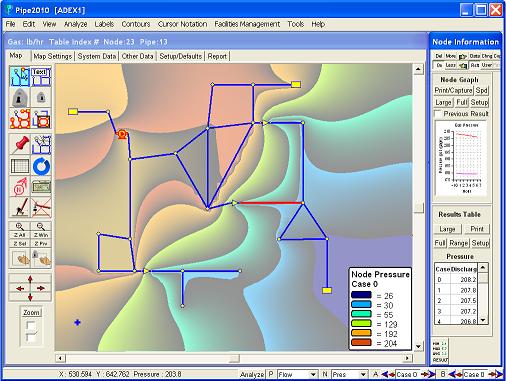
Task: Click the Large button under Node Graph
Action: (443, 102)
